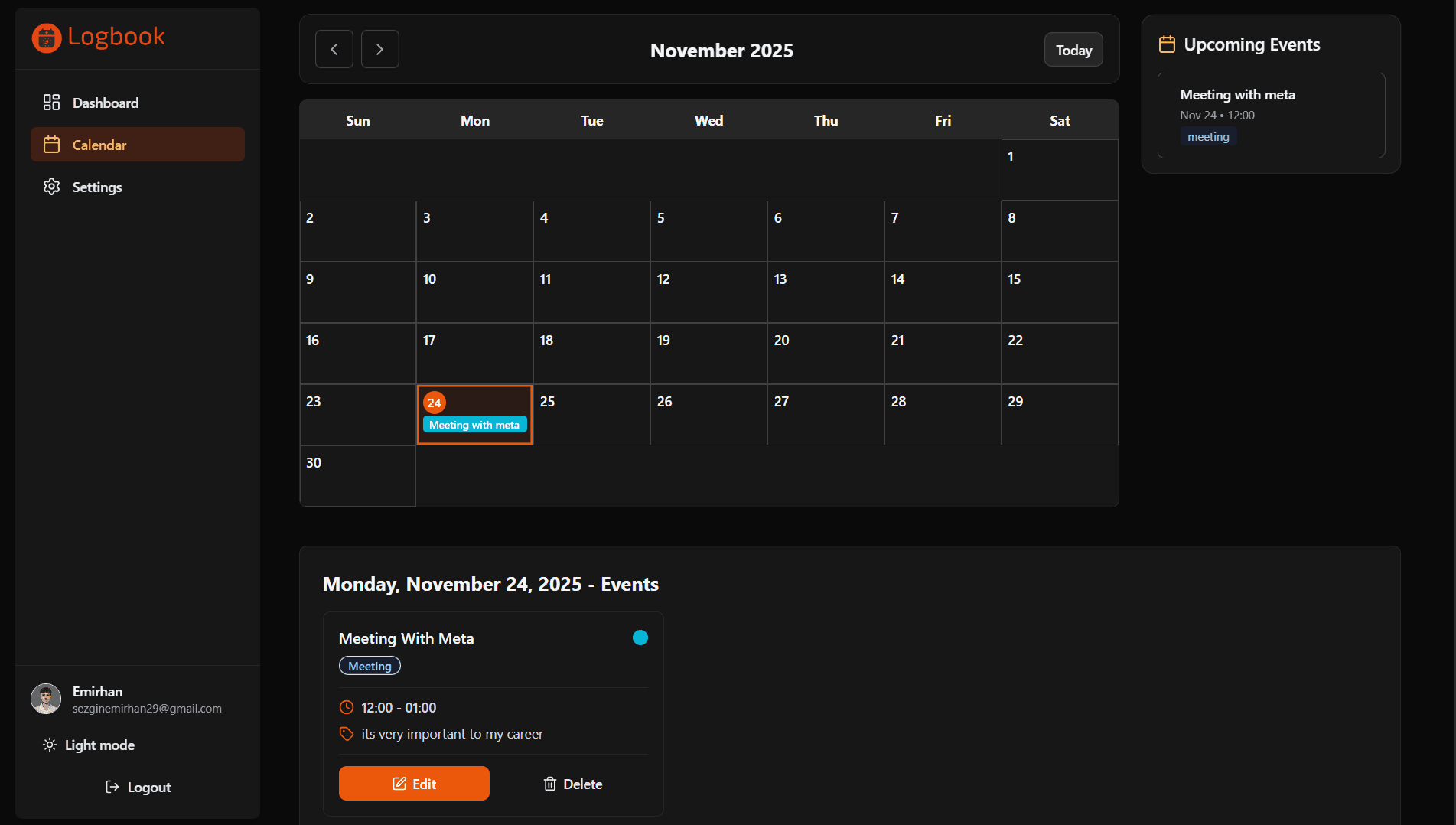Select November 28 on the calendar

pyautogui.click(x=943, y=415)
